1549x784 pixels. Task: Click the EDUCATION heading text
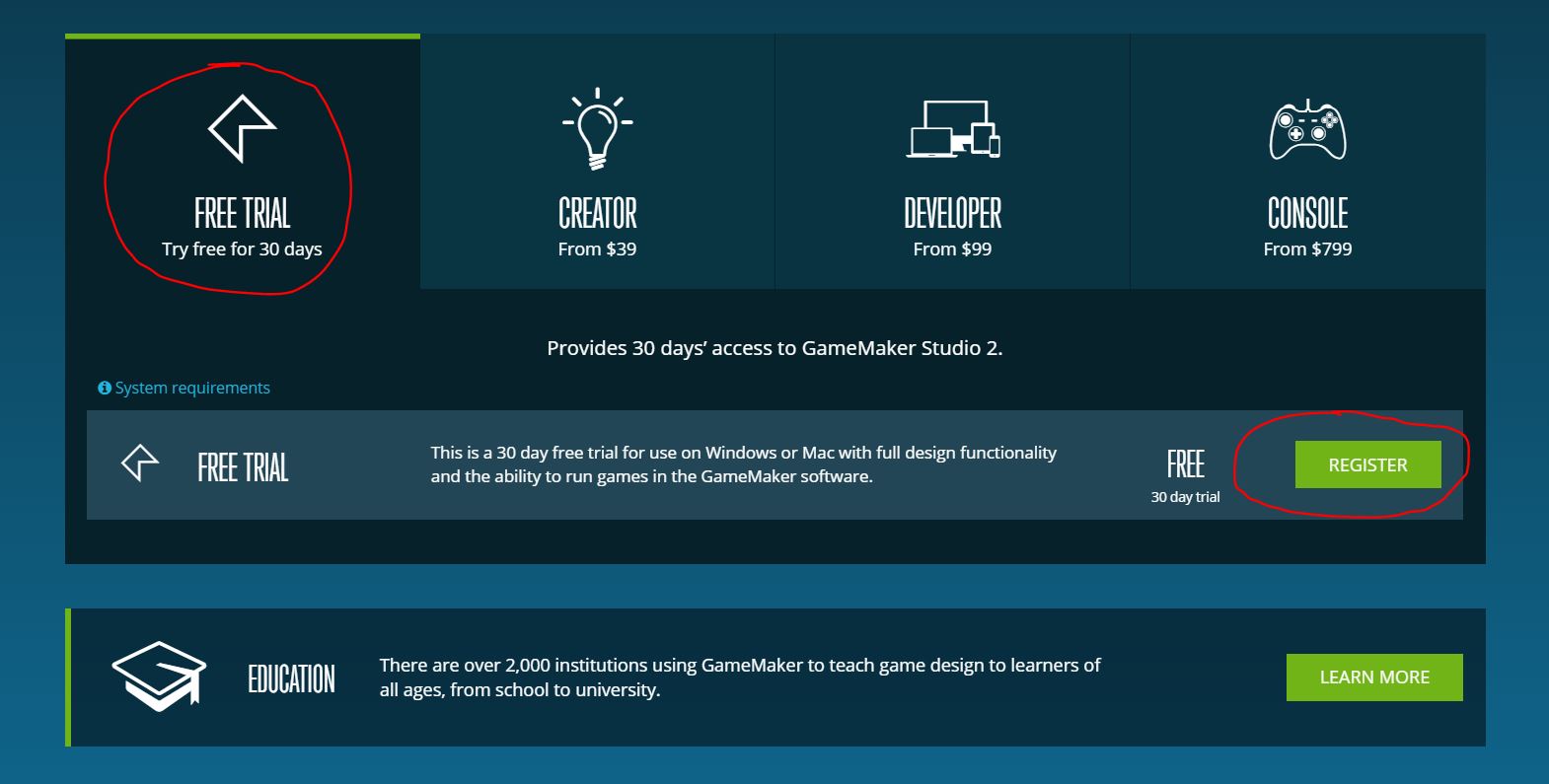pos(291,678)
